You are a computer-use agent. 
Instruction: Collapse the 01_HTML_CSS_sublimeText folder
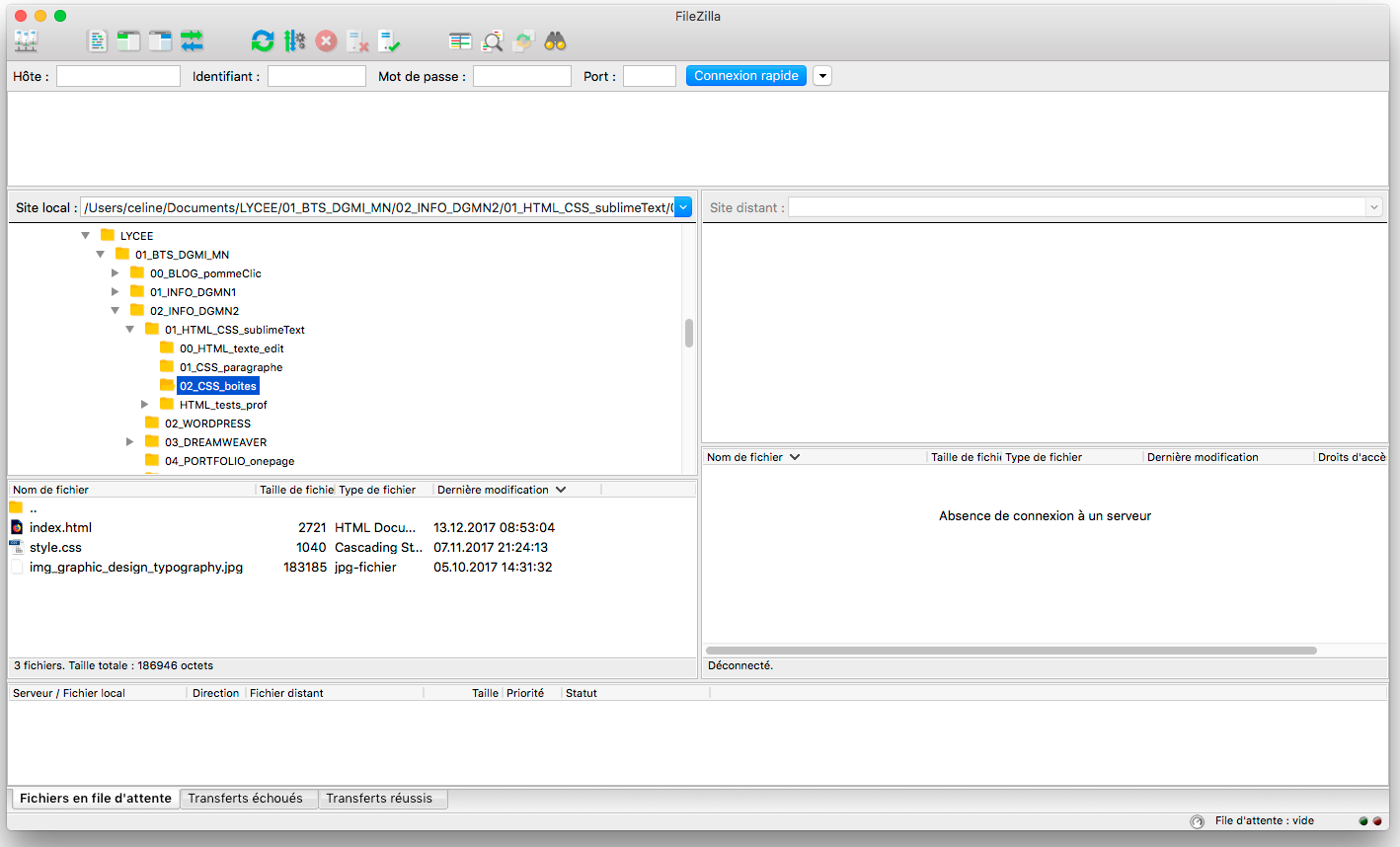(129, 330)
